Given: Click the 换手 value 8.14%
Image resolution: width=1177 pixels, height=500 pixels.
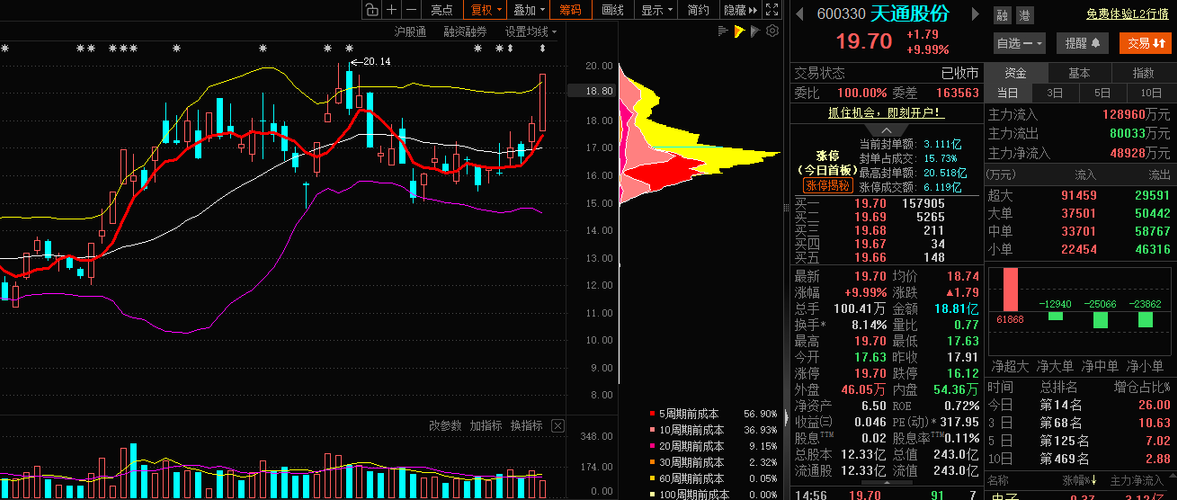Looking at the screenshot, I should point(868,325).
